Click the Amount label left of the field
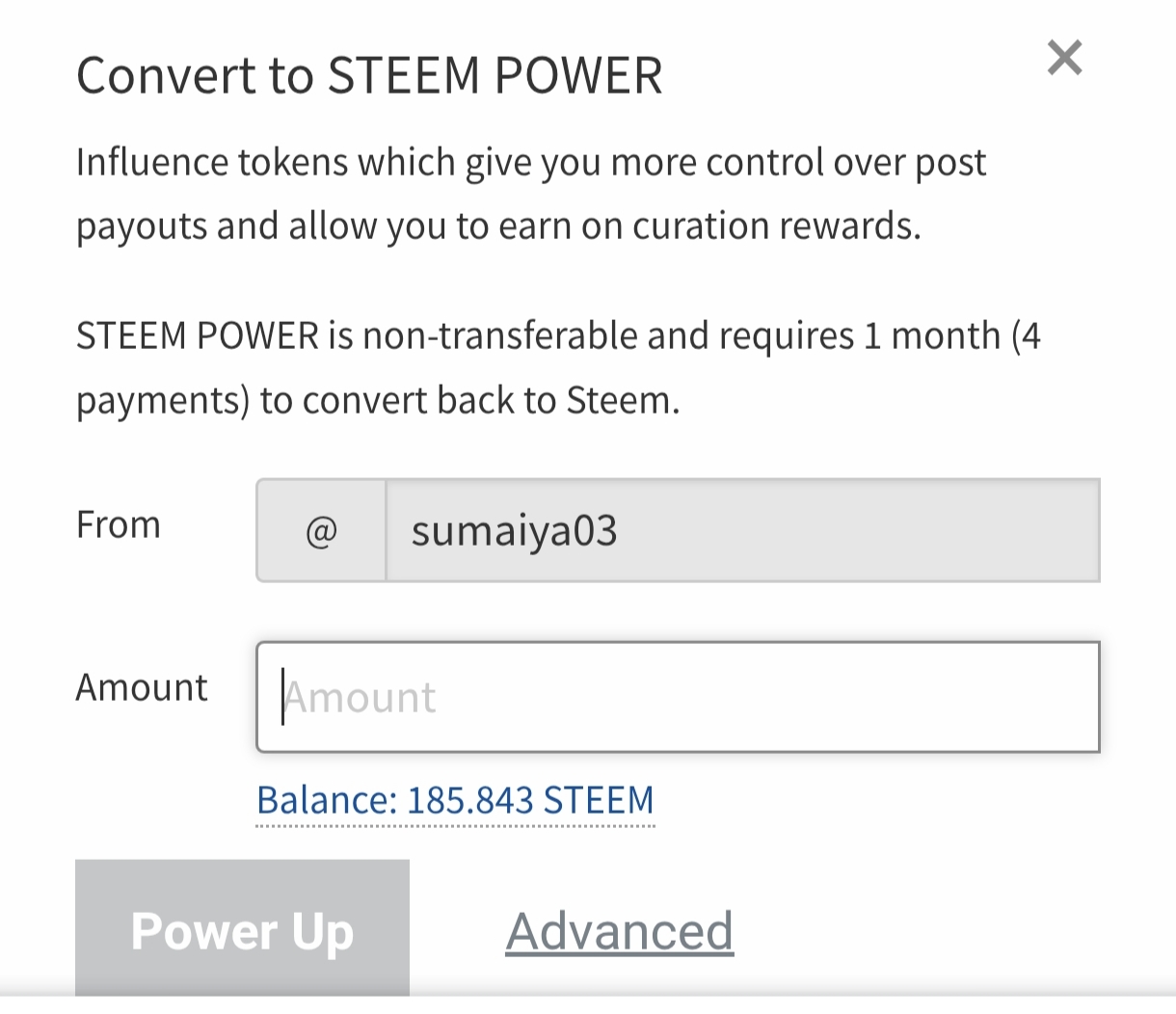This screenshot has width=1176, height=1014. 142,687
